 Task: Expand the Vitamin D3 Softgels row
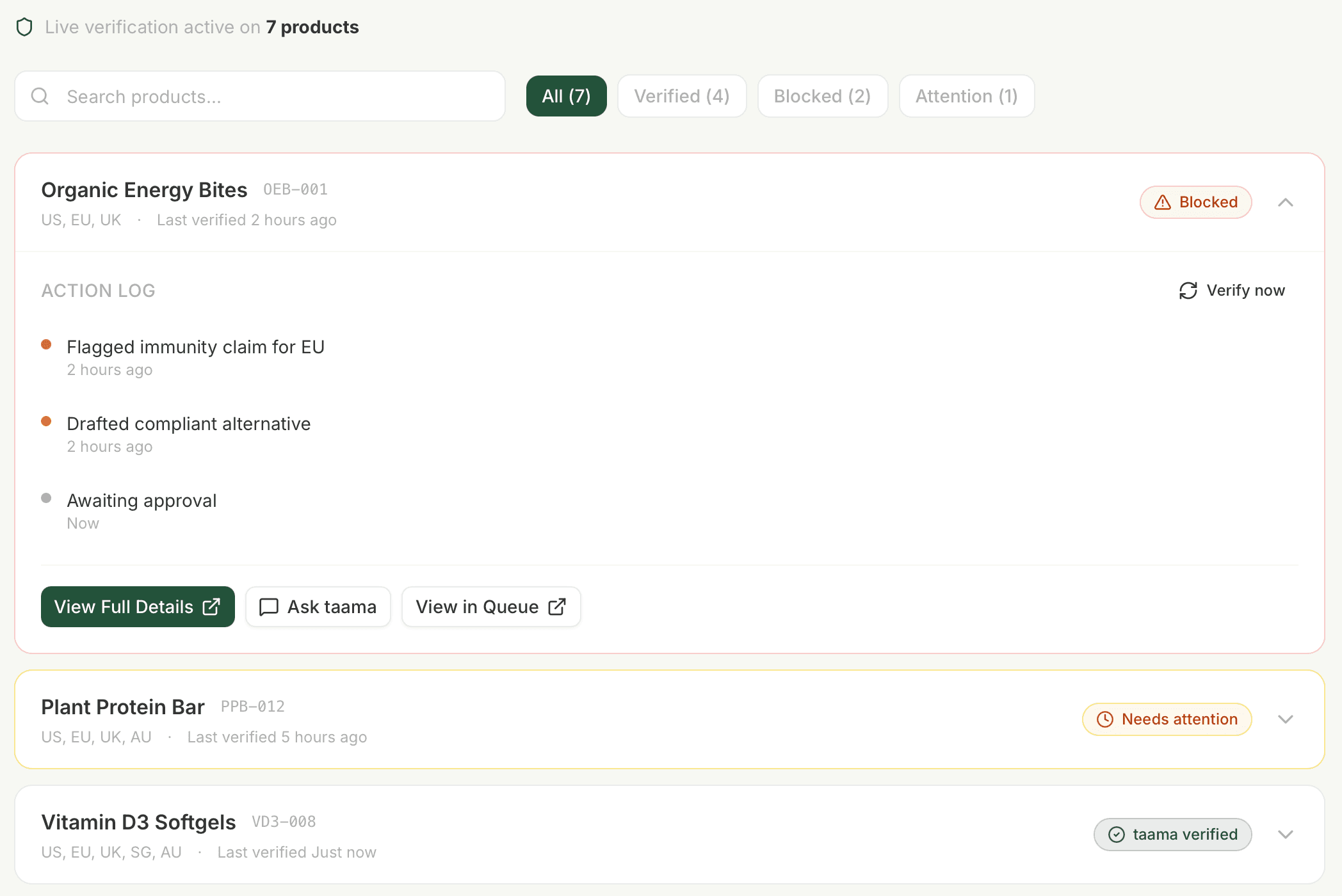click(x=1285, y=835)
